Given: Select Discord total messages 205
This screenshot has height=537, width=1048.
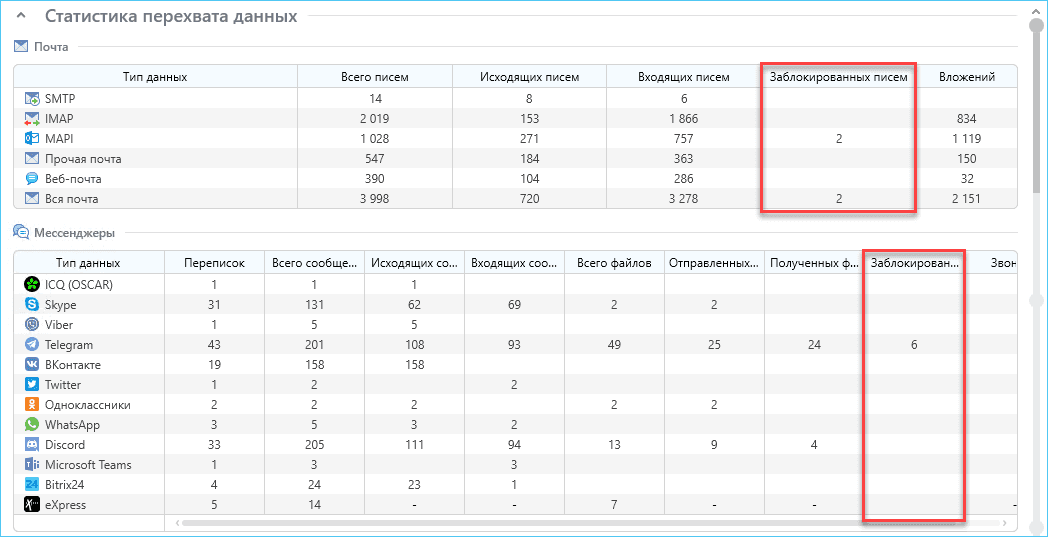Looking at the screenshot, I should click(314, 445).
